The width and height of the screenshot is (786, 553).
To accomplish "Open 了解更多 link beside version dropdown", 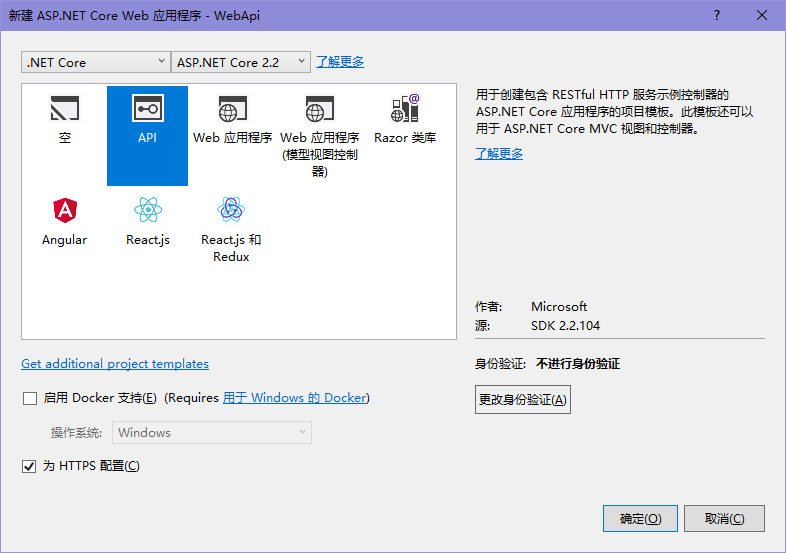I will tap(340, 62).
